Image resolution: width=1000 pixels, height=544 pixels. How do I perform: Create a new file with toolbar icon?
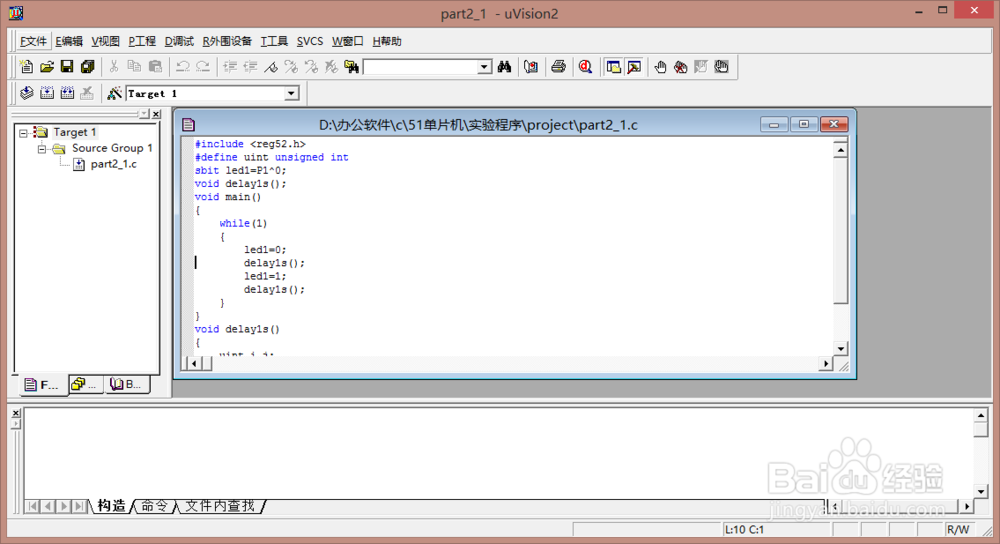click(x=26, y=66)
